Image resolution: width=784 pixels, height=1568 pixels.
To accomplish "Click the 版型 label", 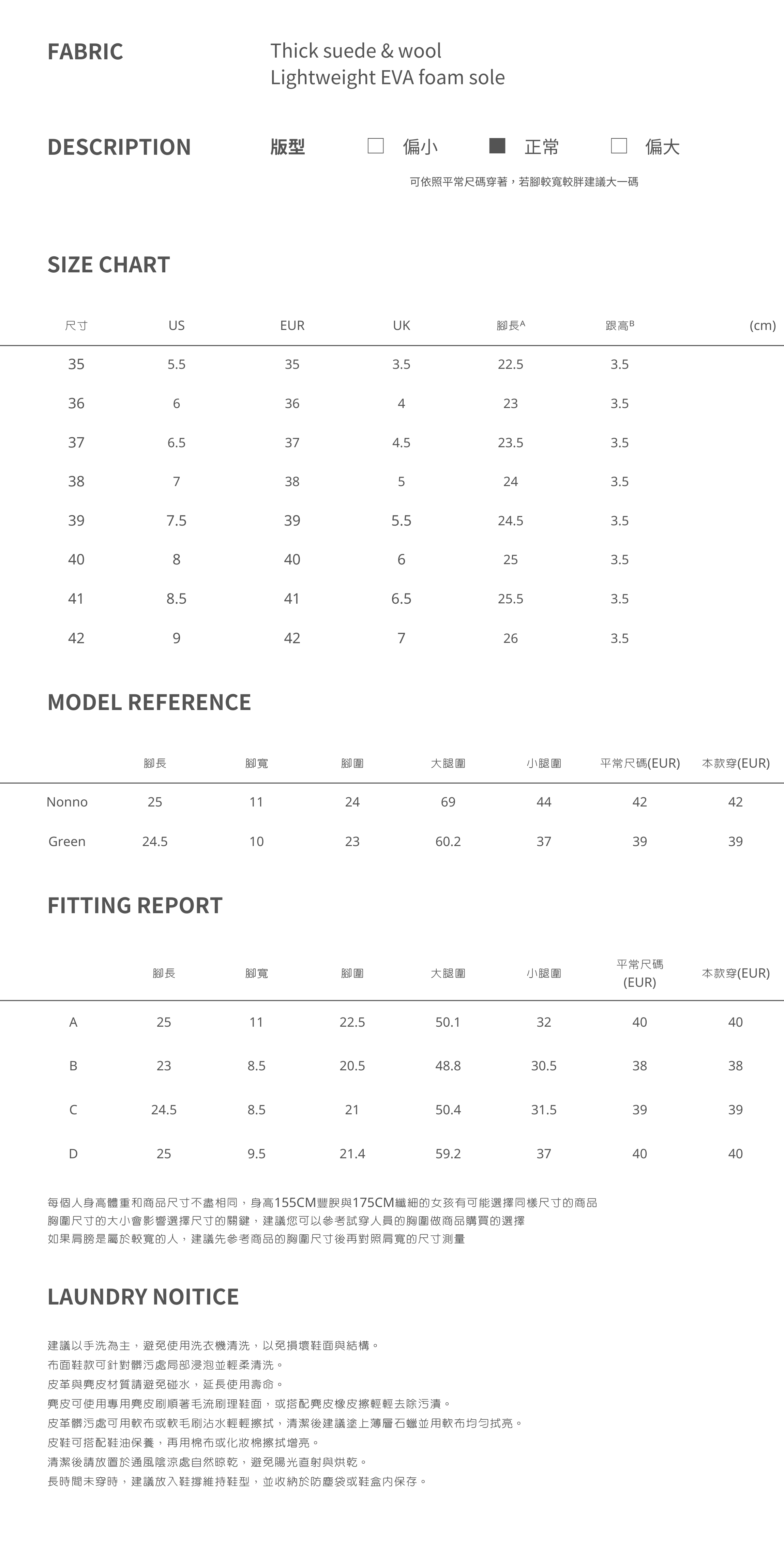I will pyautogui.click(x=287, y=147).
